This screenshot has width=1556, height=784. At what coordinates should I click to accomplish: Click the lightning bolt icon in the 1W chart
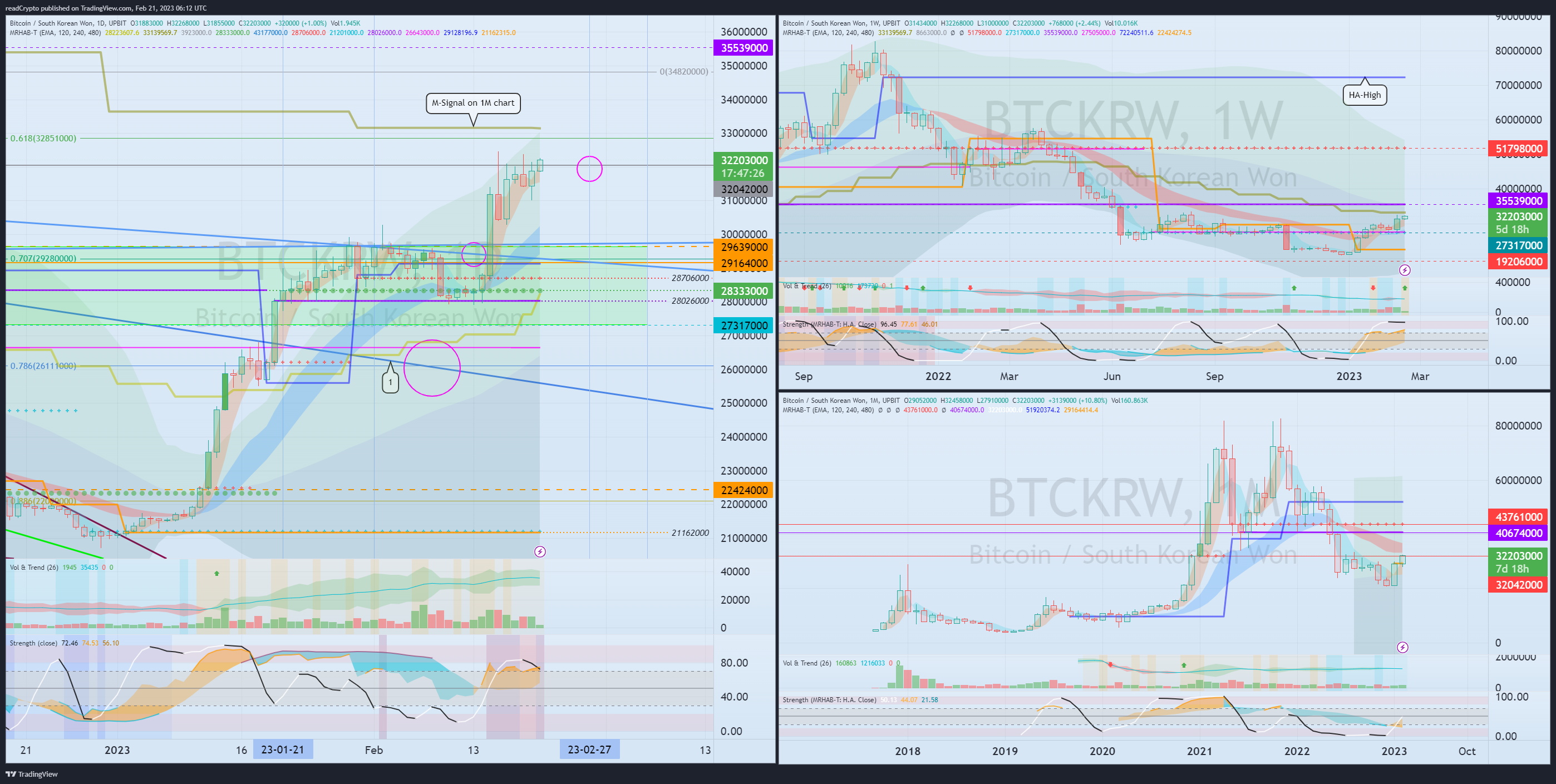coord(1405,270)
